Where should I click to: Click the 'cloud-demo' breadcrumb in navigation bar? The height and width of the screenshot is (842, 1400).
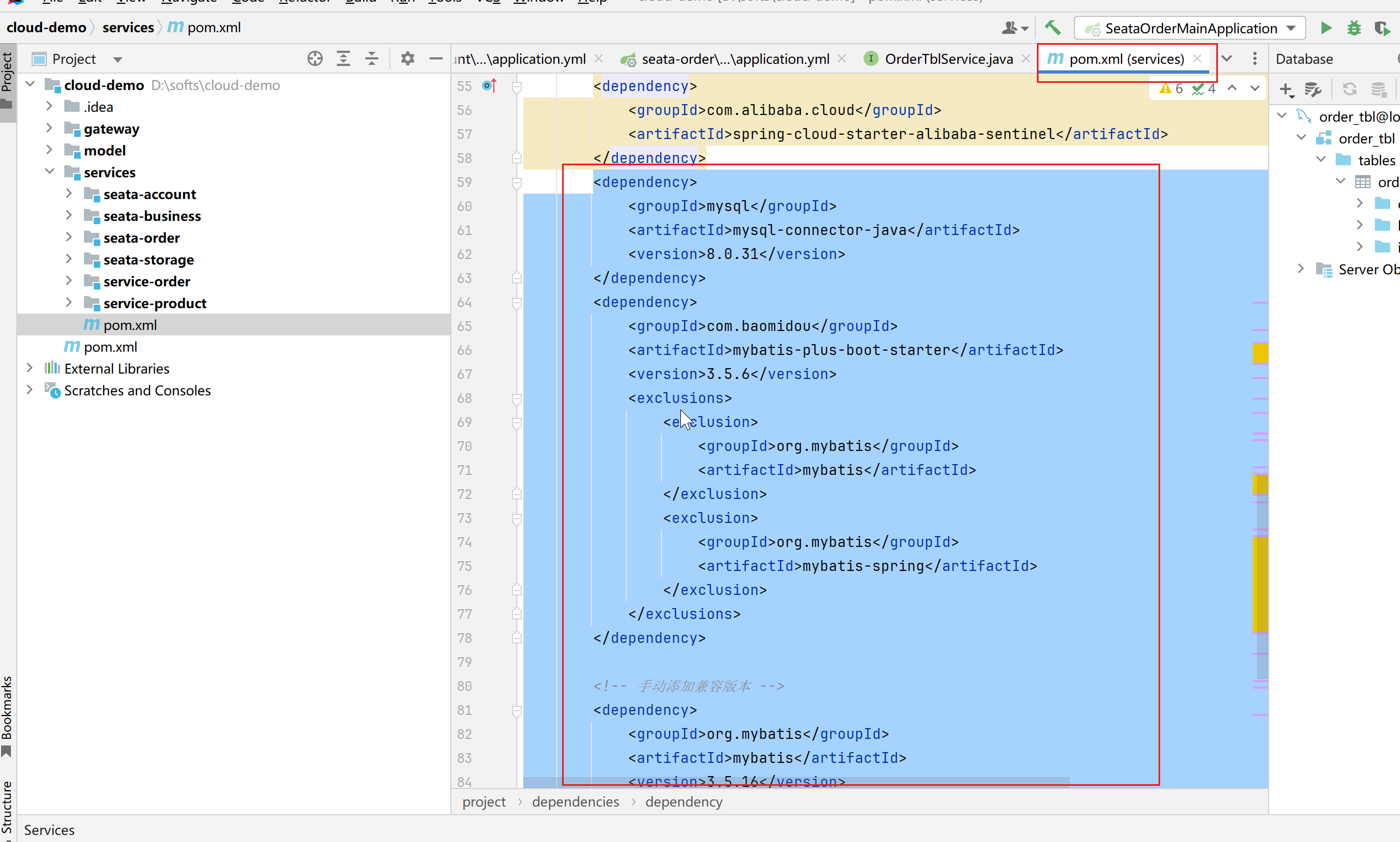tap(46, 27)
